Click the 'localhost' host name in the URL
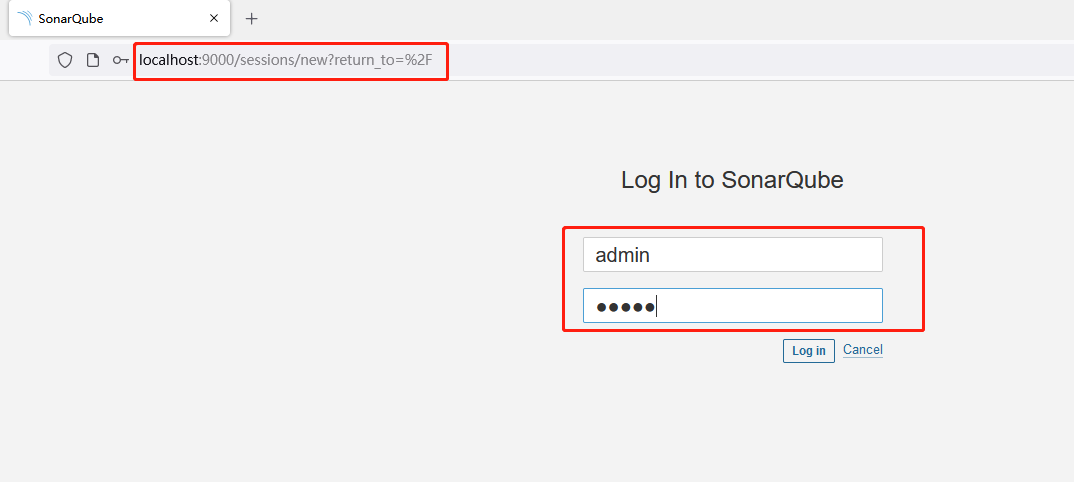Screen dimensions: 1074x482 (168, 60)
